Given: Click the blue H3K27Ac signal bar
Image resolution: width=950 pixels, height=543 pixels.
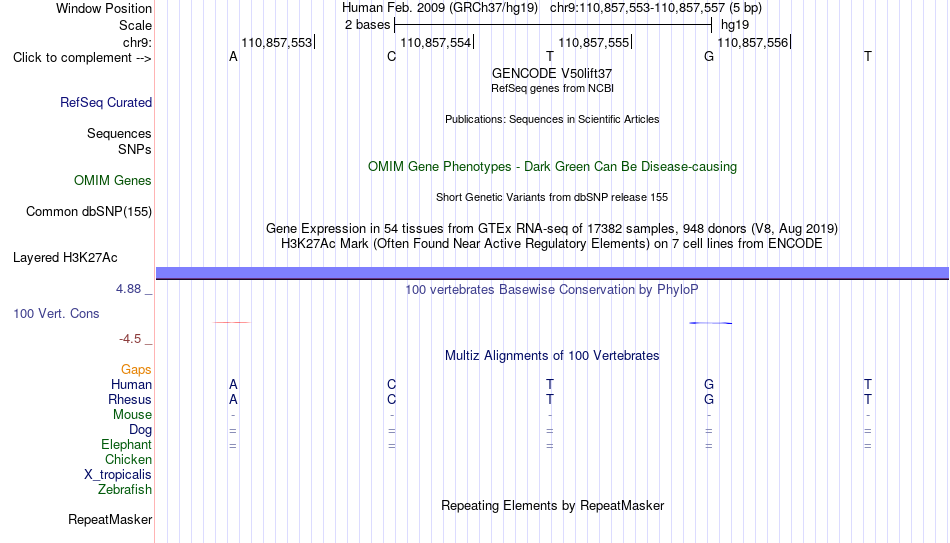Looking at the screenshot, I should pyautogui.click(x=552, y=273).
